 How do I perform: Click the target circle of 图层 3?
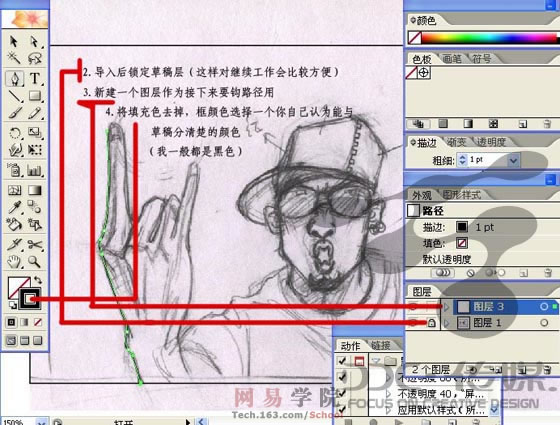(x=544, y=306)
